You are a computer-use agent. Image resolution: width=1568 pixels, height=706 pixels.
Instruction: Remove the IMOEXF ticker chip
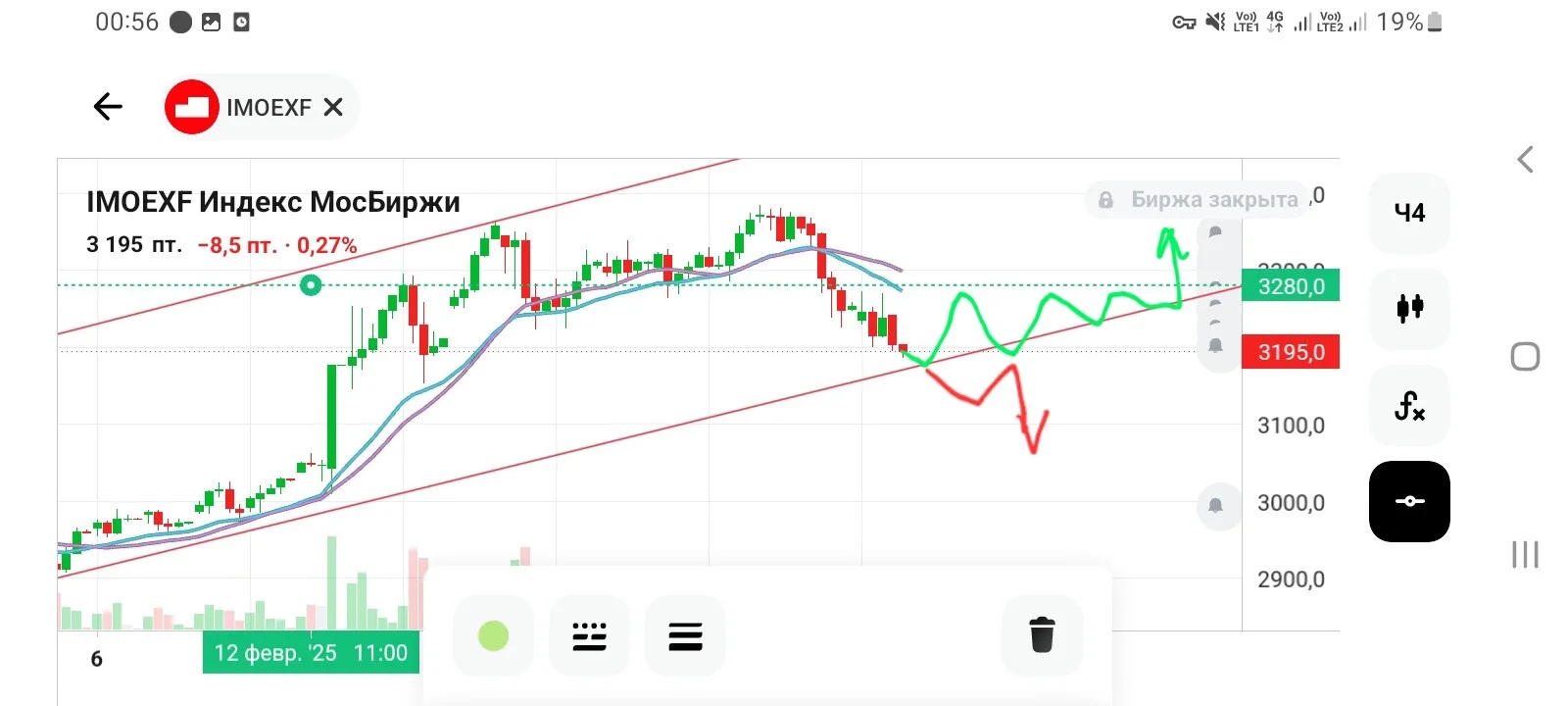(333, 107)
